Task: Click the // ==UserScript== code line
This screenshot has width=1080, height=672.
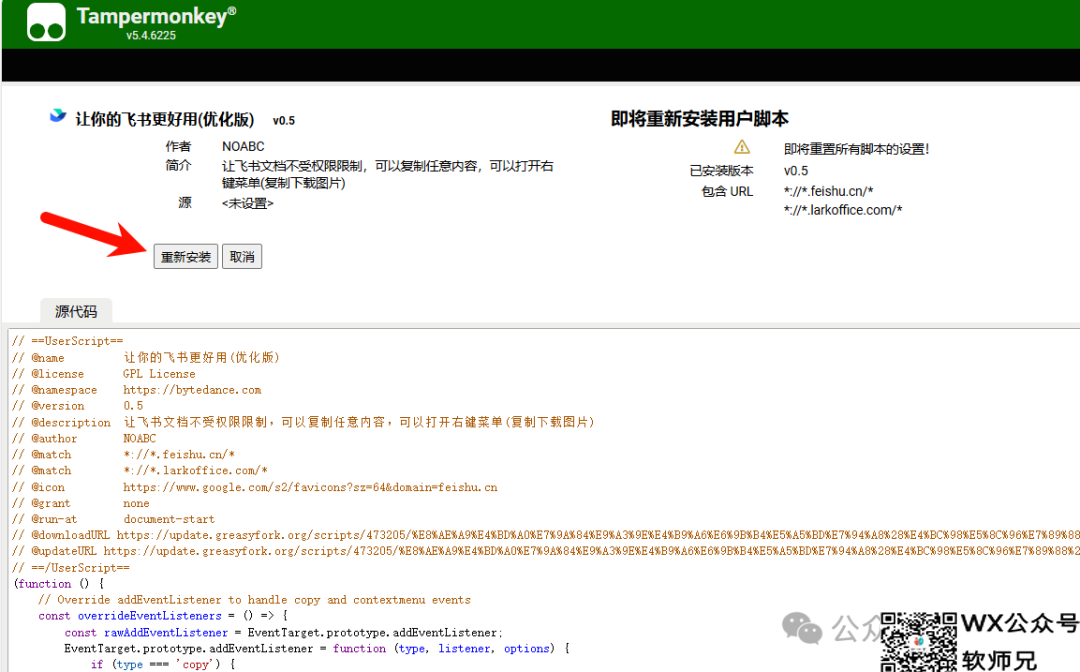Action: (68, 341)
